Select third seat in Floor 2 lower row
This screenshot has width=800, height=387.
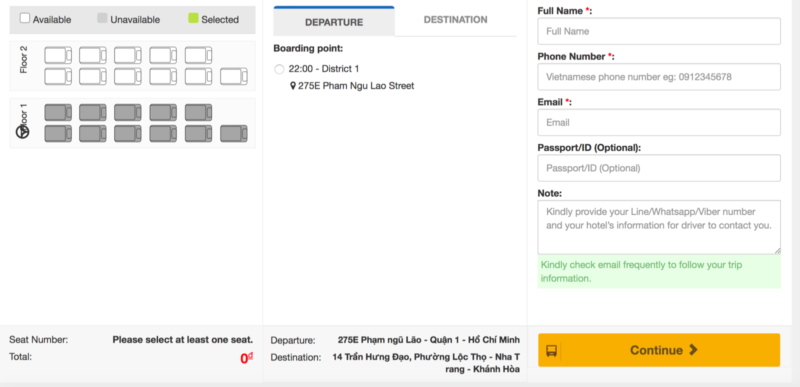coord(128,76)
